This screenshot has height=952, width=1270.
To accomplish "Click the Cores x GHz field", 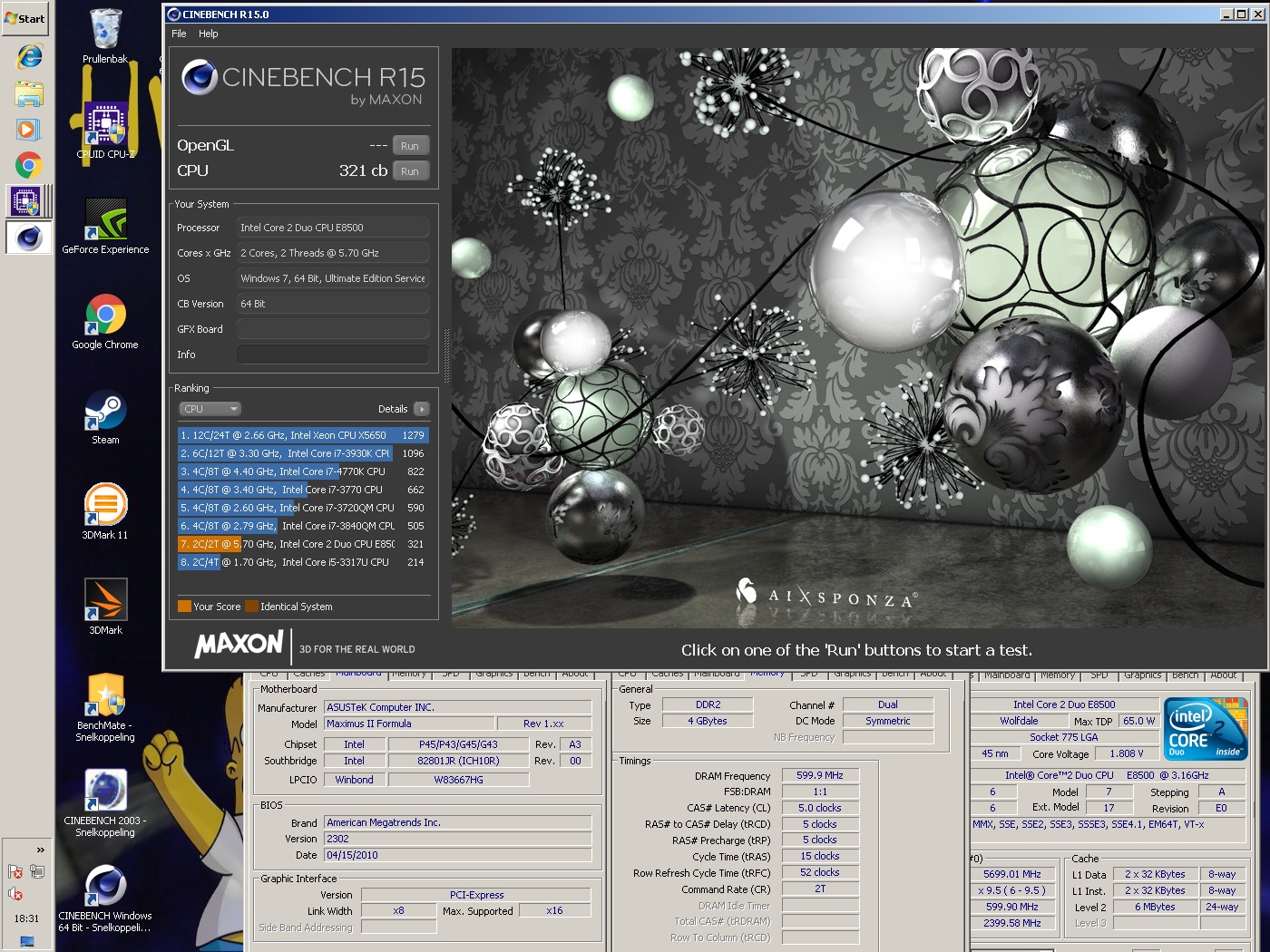I will coord(332,253).
